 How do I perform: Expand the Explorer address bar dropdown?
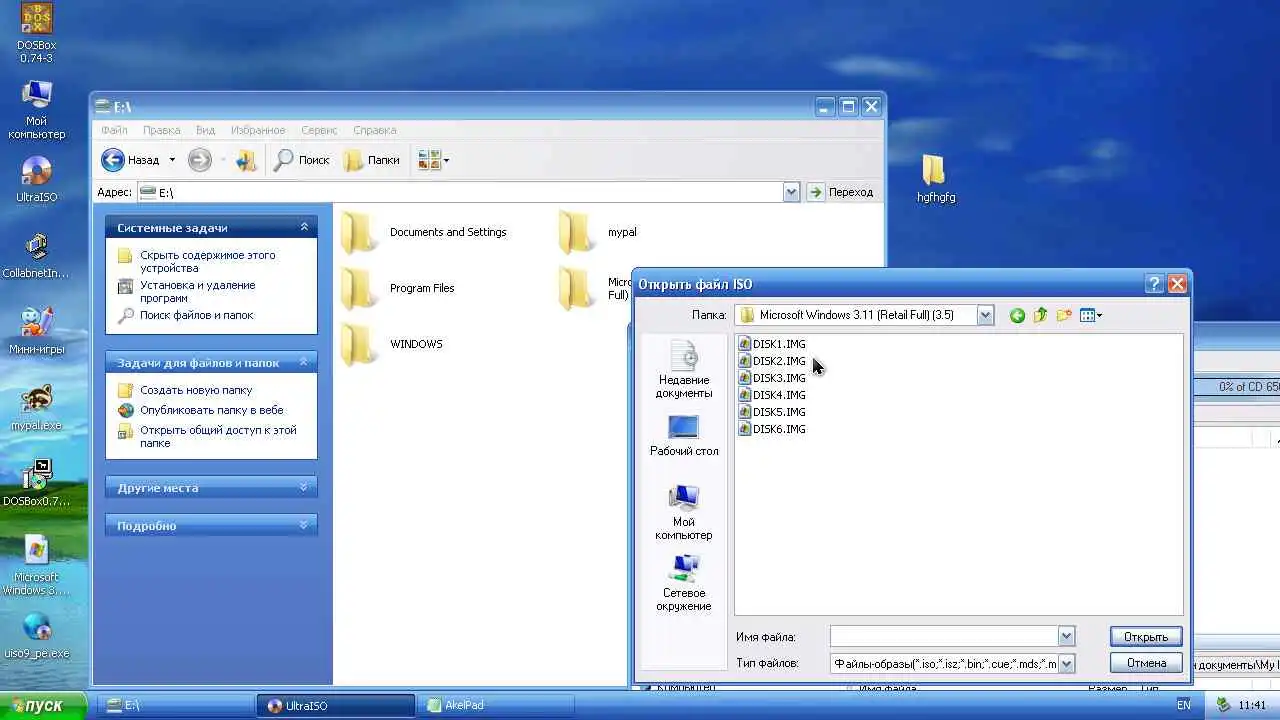click(x=792, y=192)
